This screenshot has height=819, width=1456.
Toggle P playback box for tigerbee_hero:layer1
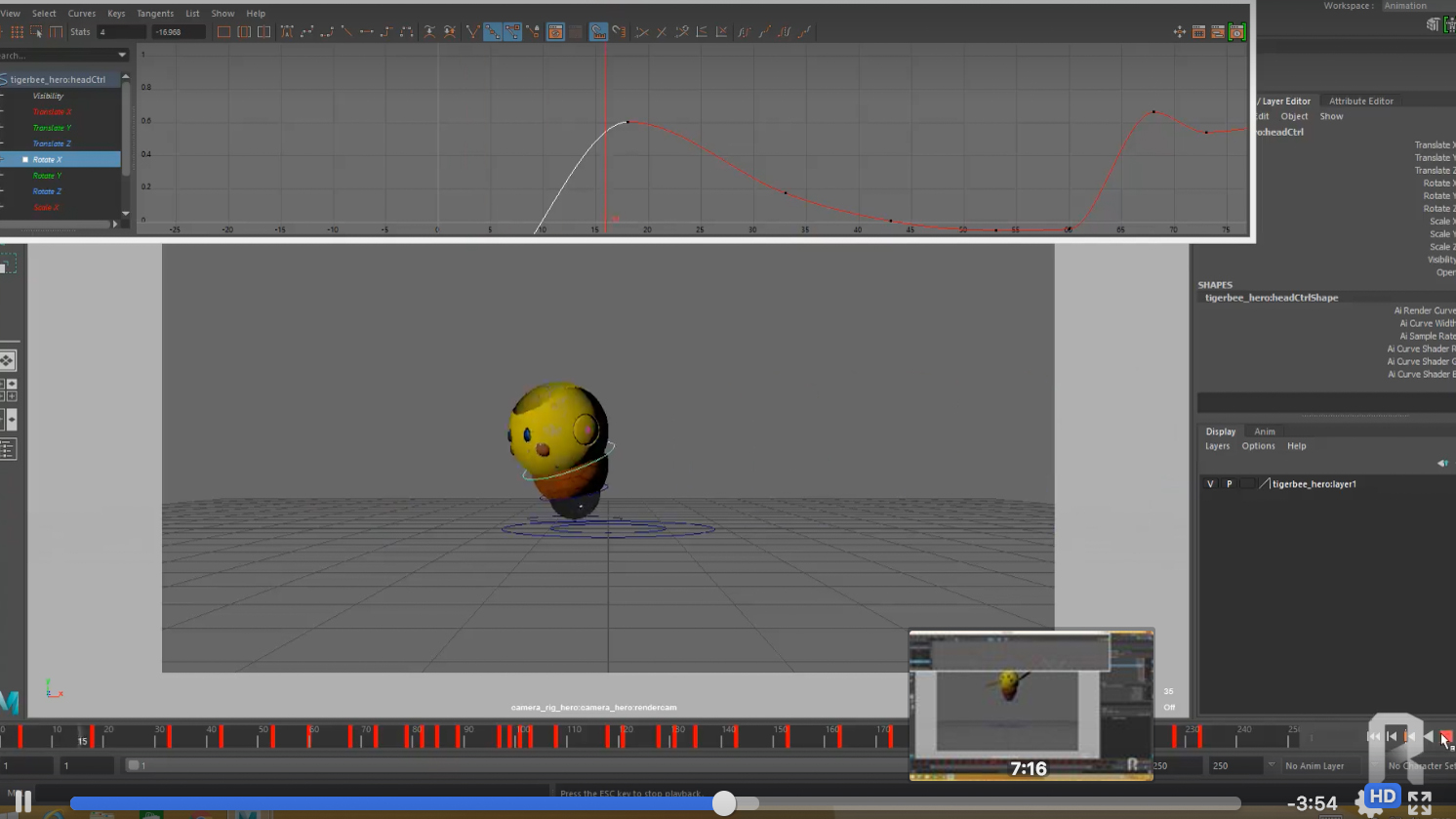click(x=1229, y=484)
